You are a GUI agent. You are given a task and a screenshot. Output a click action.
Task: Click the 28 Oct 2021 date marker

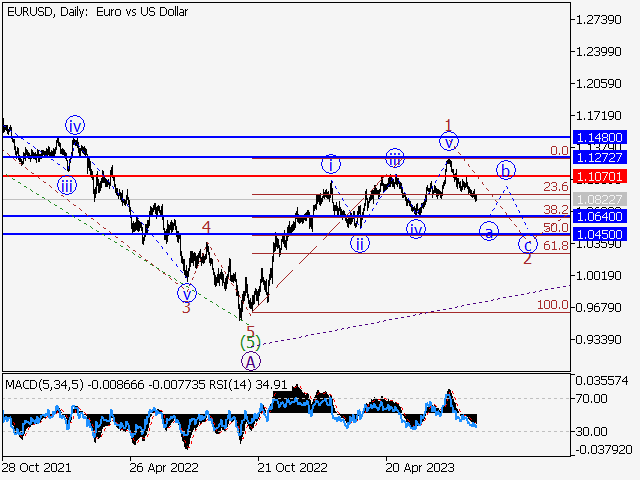[36, 468]
